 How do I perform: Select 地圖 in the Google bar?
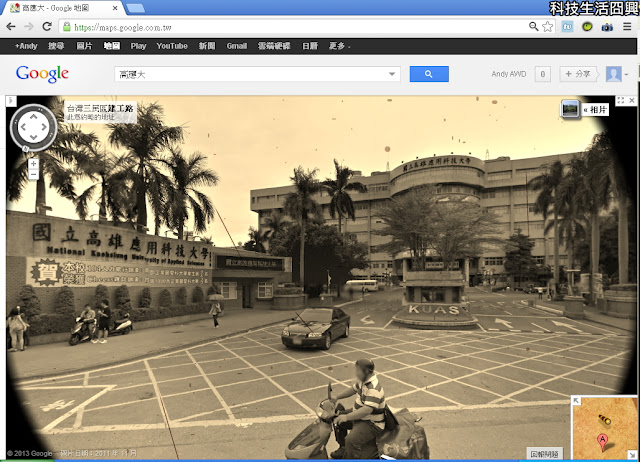coord(111,46)
